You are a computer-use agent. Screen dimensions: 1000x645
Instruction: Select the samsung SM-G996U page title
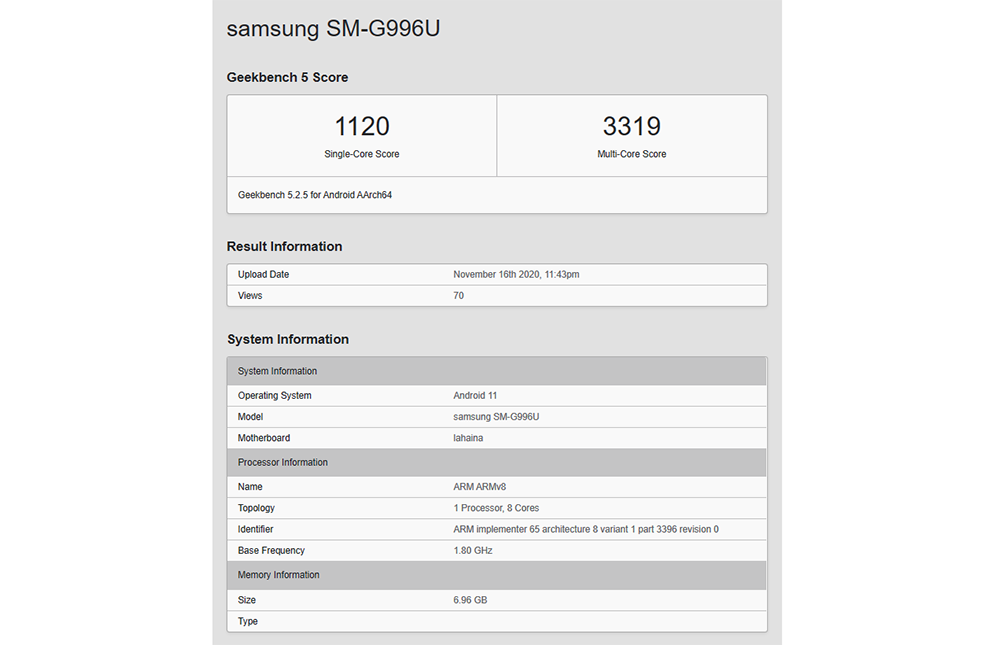tap(333, 28)
